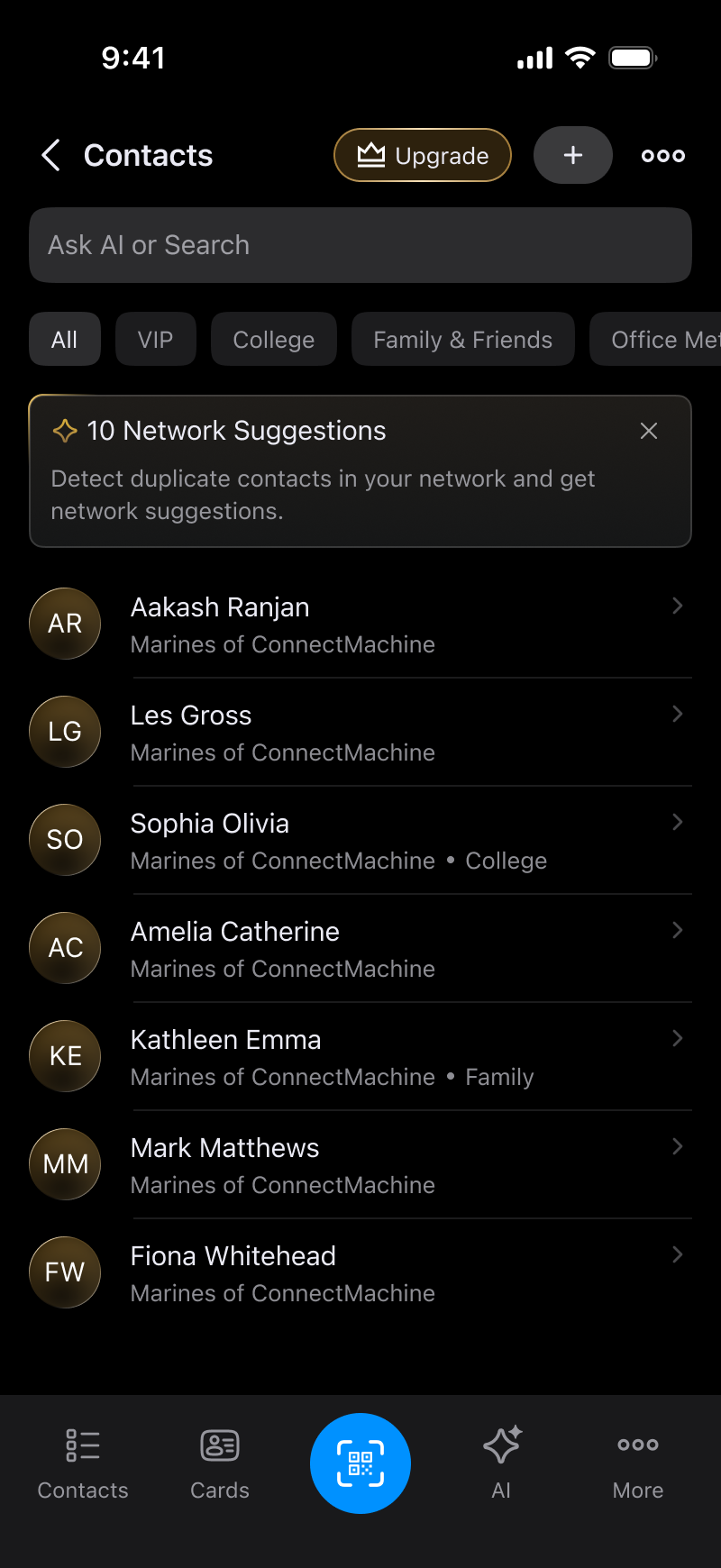The height and width of the screenshot is (1568, 721).
Task: Open the Contacts tab in bottom bar
Action: [x=83, y=1461]
